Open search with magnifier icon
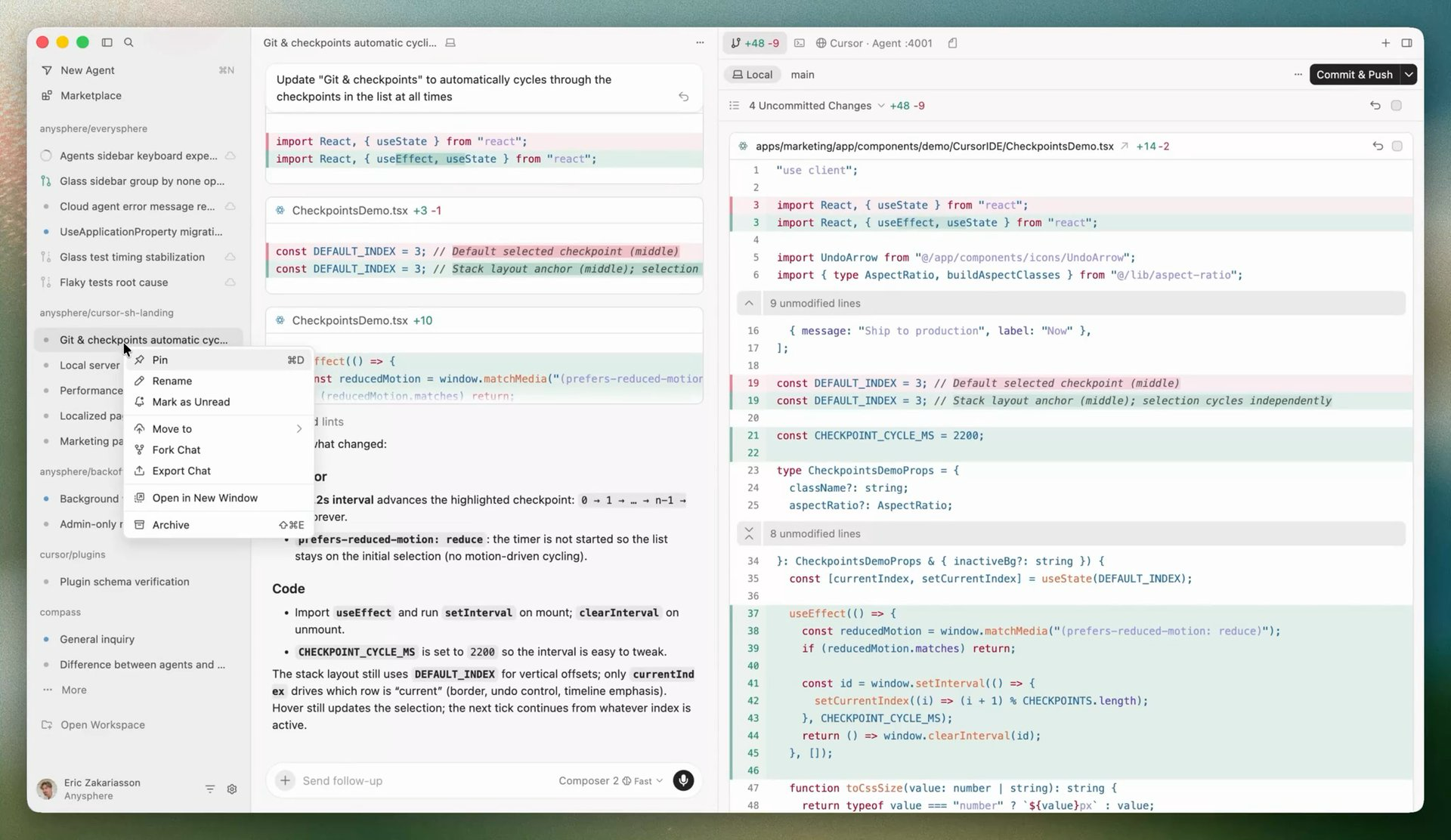Viewport: 1451px width, 840px height. (128, 42)
